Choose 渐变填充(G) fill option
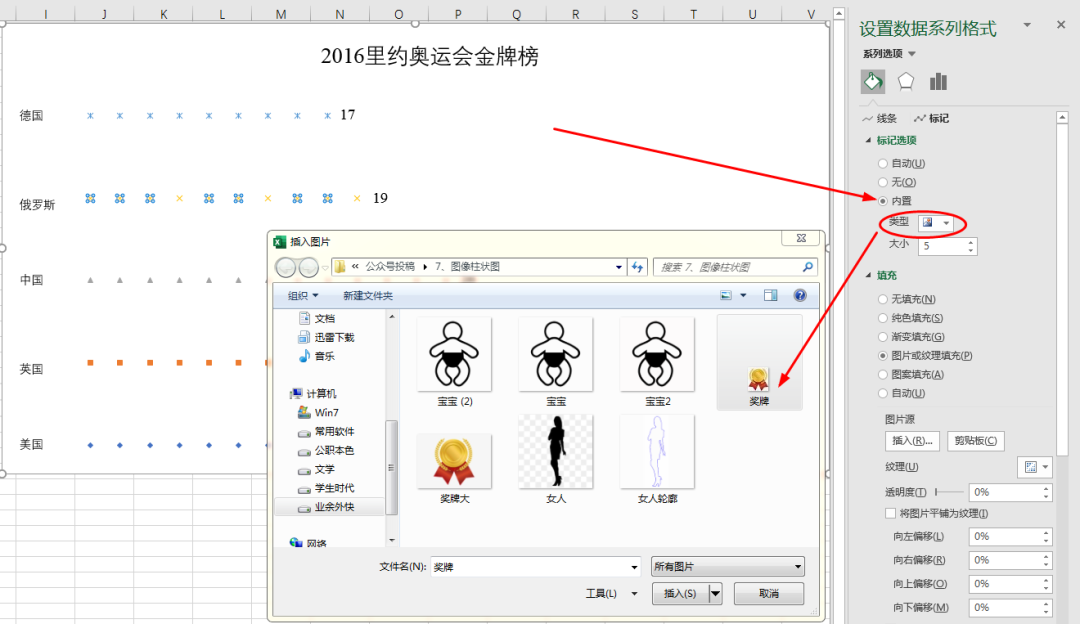 tap(882, 337)
